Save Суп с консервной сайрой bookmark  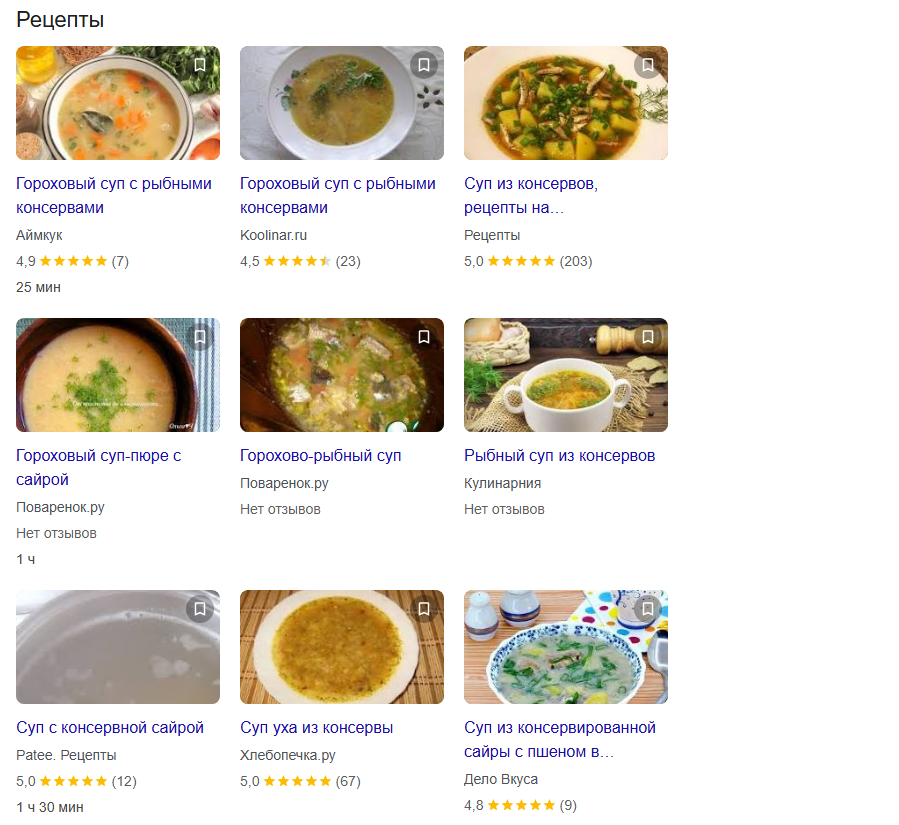(x=200, y=609)
